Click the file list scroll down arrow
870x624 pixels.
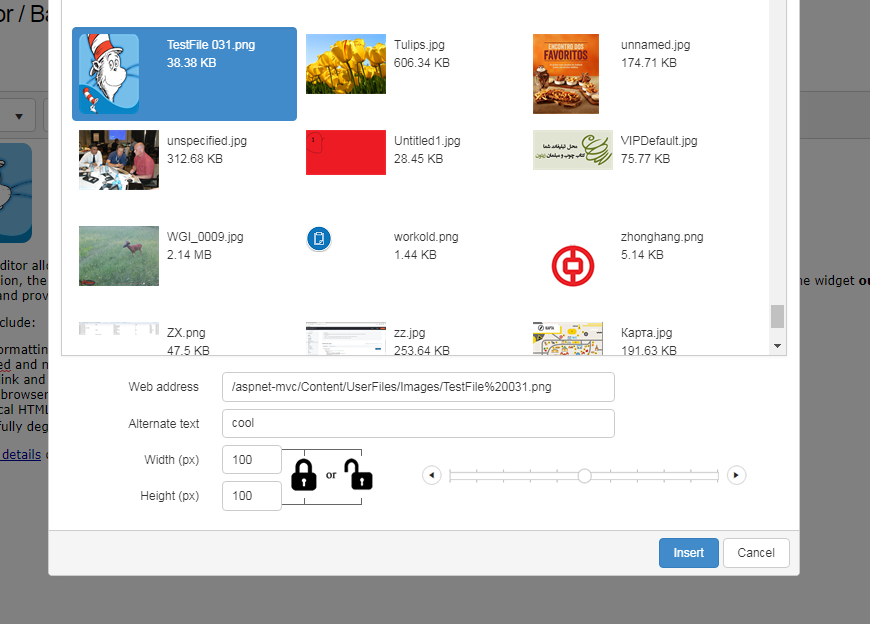pos(777,346)
